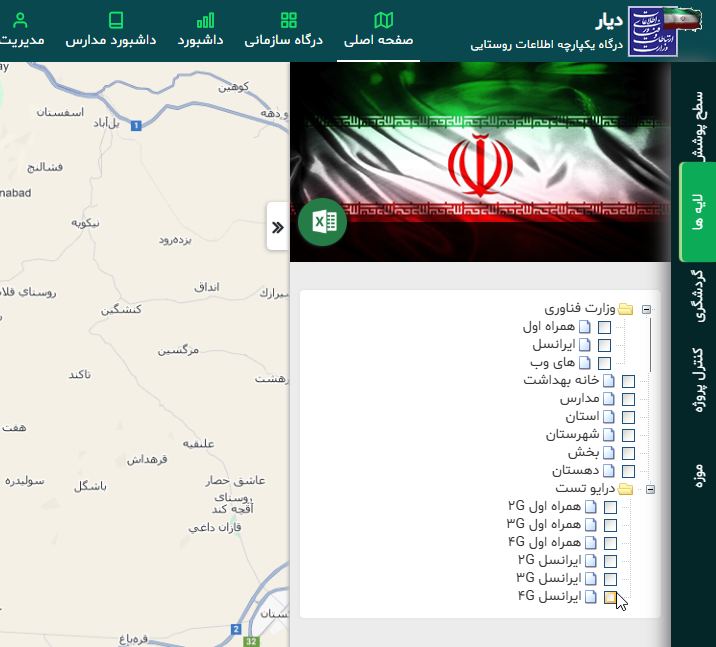The width and height of the screenshot is (716, 647).
Task: Click the ministry logo in the header
Action: (652, 32)
